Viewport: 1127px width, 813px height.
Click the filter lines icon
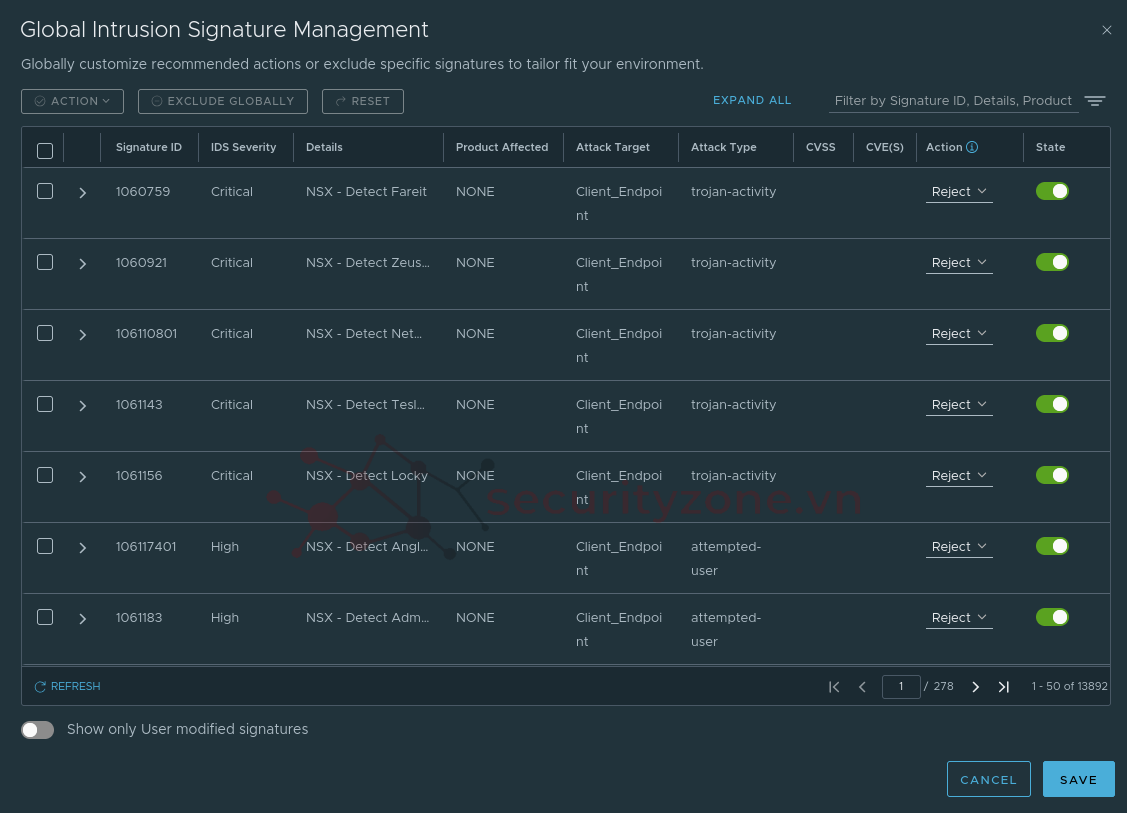pos(1095,101)
